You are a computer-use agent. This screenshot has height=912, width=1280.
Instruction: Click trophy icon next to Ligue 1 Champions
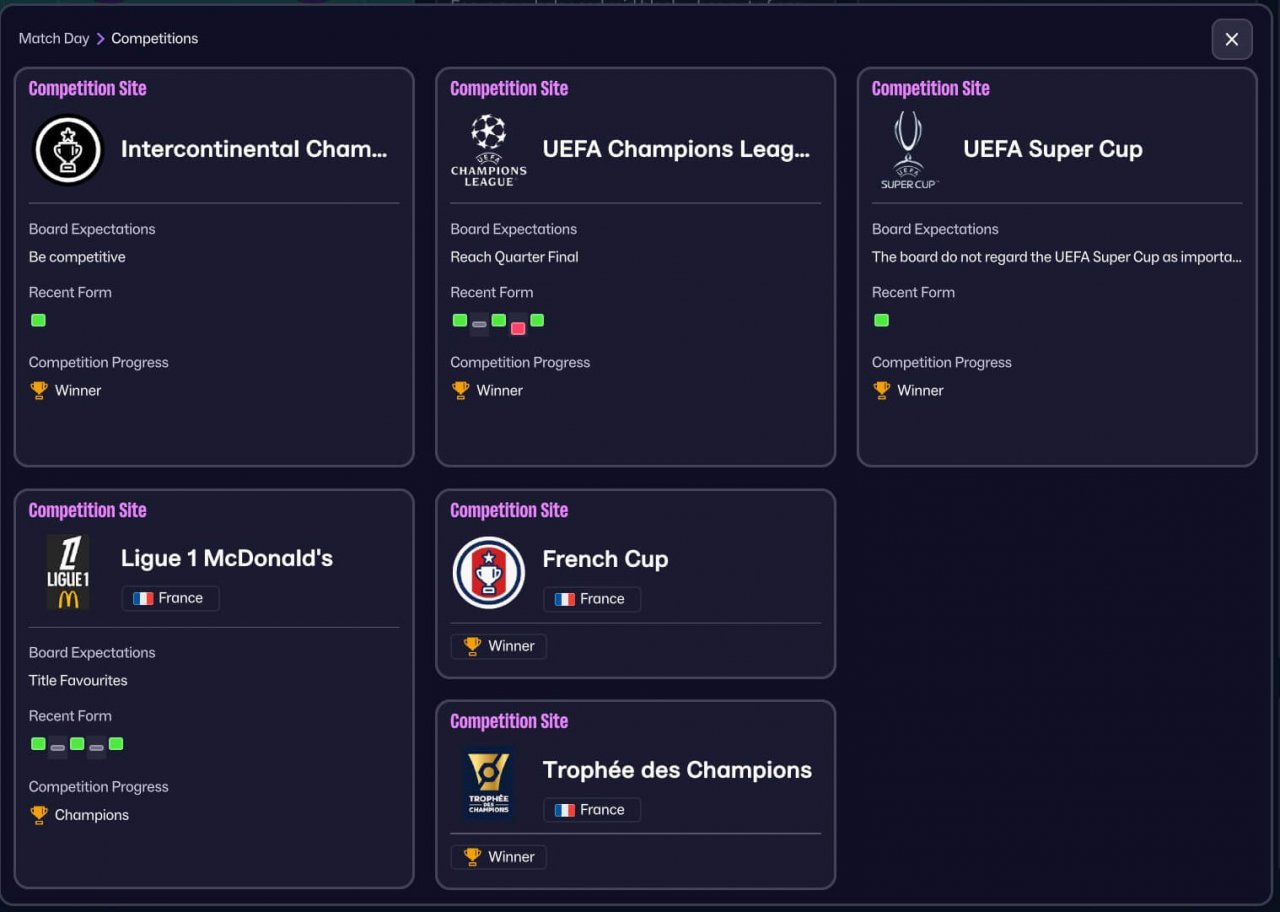click(39, 815)
